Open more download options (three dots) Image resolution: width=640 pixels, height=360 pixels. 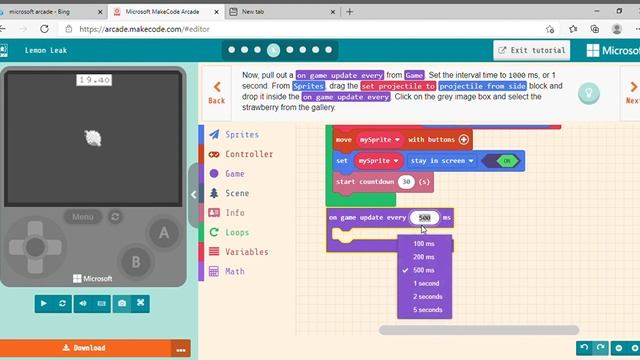(x=181, y=349)
